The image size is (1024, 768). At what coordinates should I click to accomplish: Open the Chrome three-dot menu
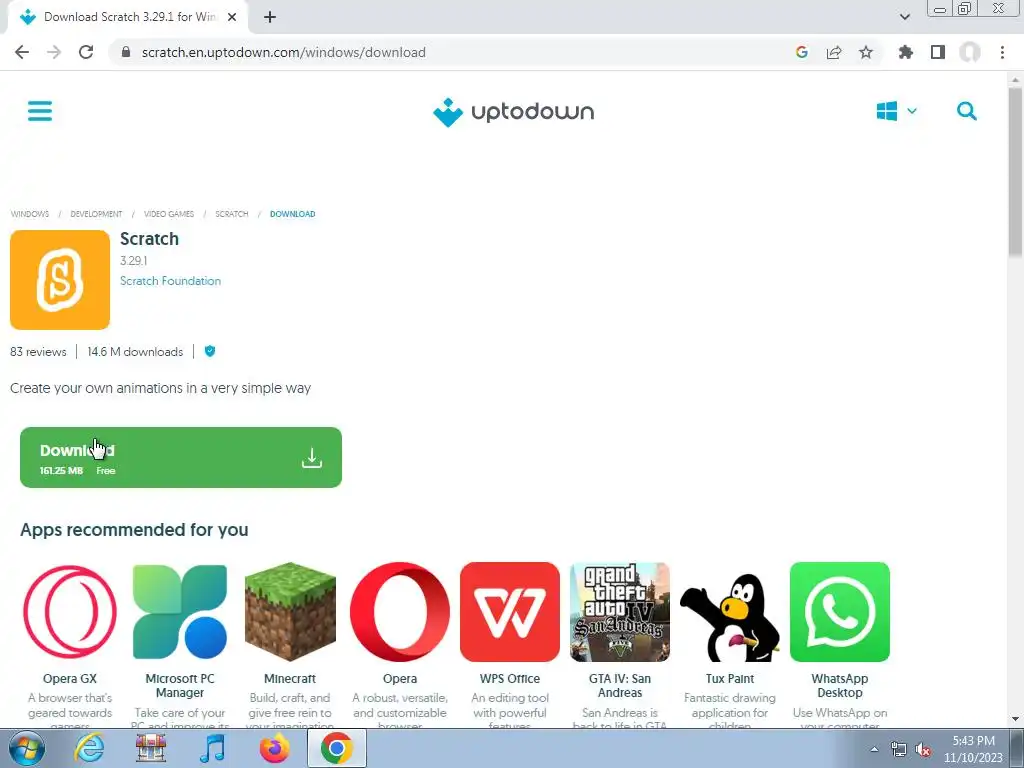coord(1002,52)
